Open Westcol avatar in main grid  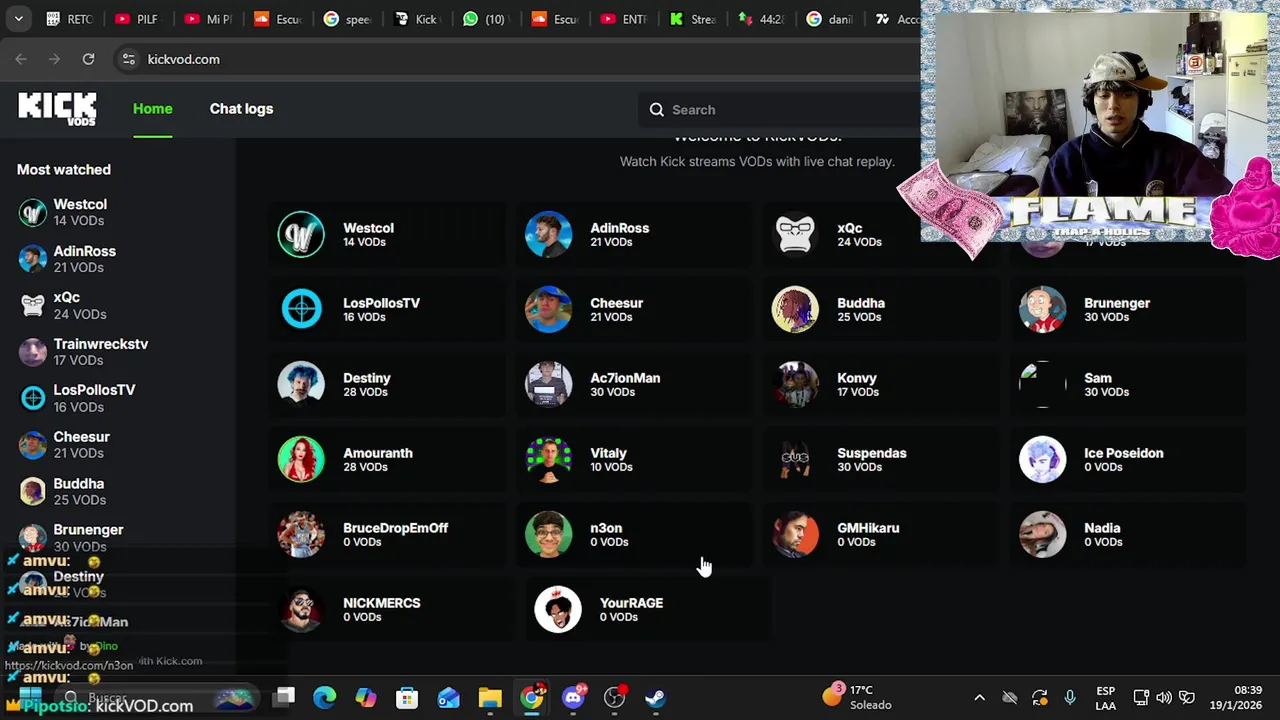[301, 234]
